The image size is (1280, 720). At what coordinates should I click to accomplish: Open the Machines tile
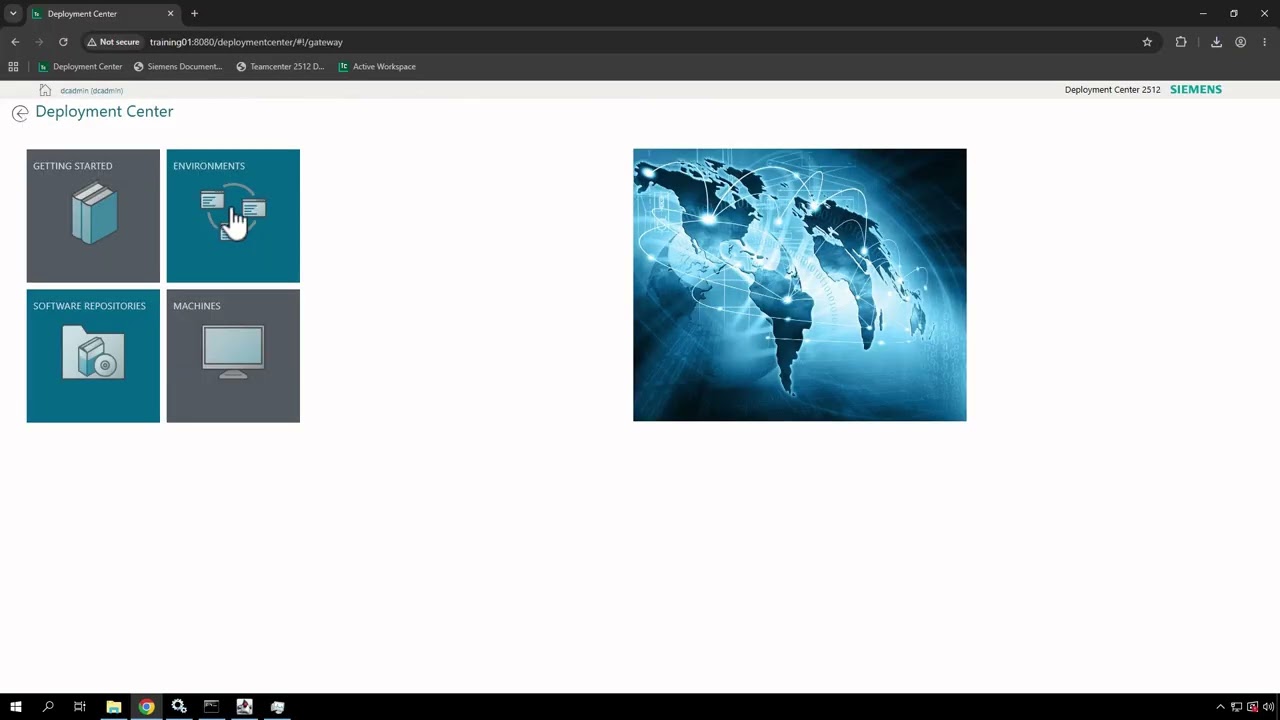pyautogui.click(x=233, y=356)
